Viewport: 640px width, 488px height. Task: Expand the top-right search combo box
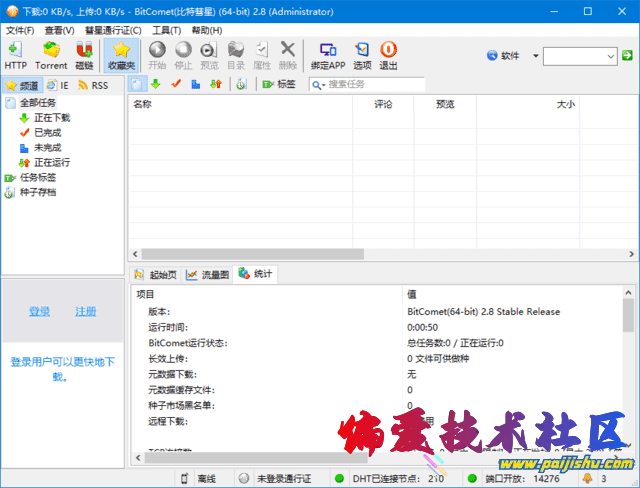pyautogui.click(x=611, y=56)
